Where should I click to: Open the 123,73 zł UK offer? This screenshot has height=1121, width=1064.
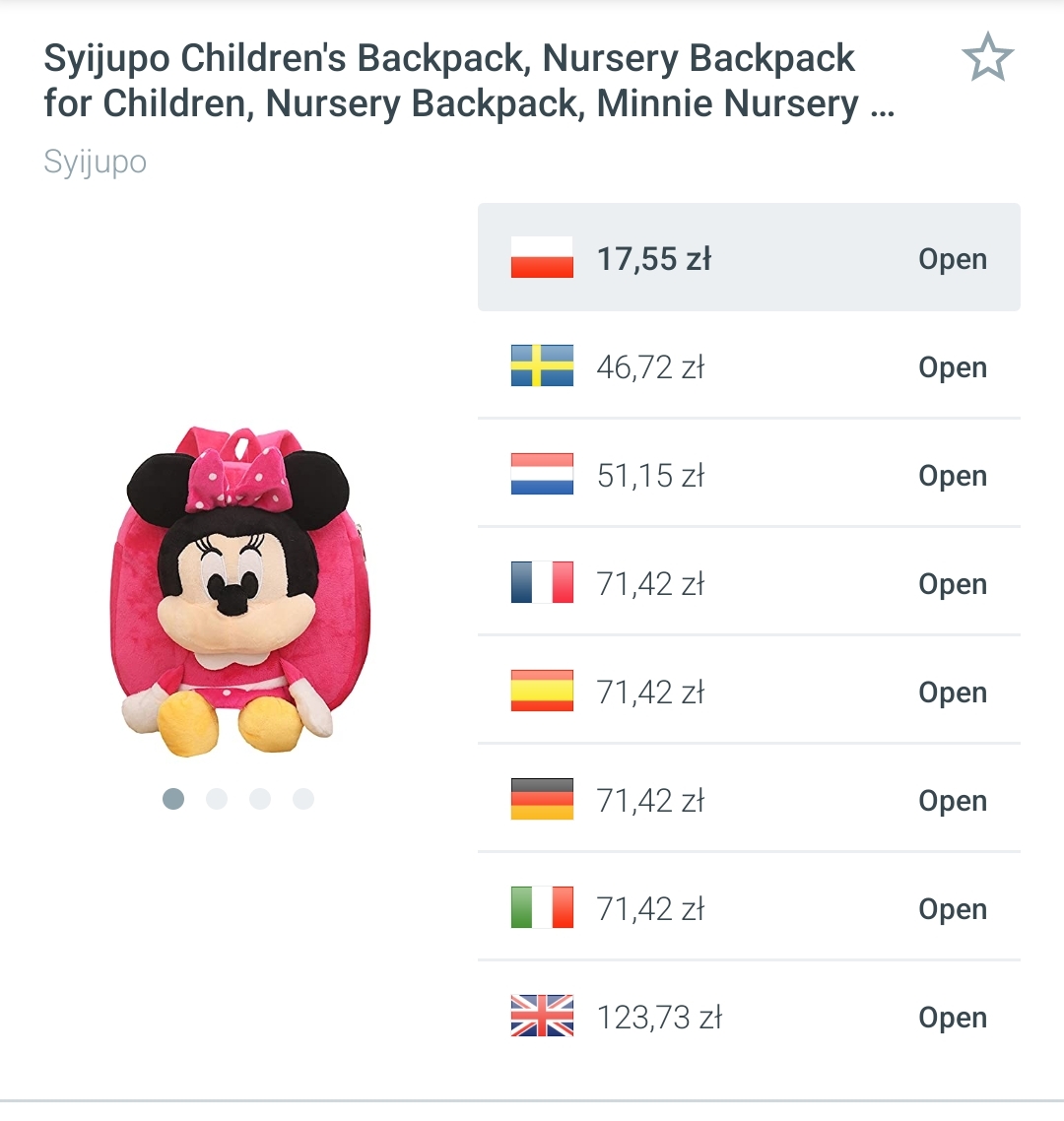(952, 1018)
